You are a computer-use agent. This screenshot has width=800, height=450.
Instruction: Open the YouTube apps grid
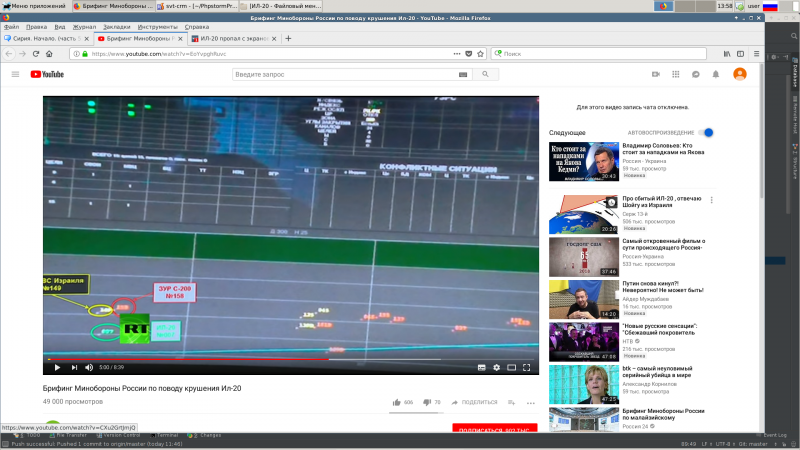point(676,74)
